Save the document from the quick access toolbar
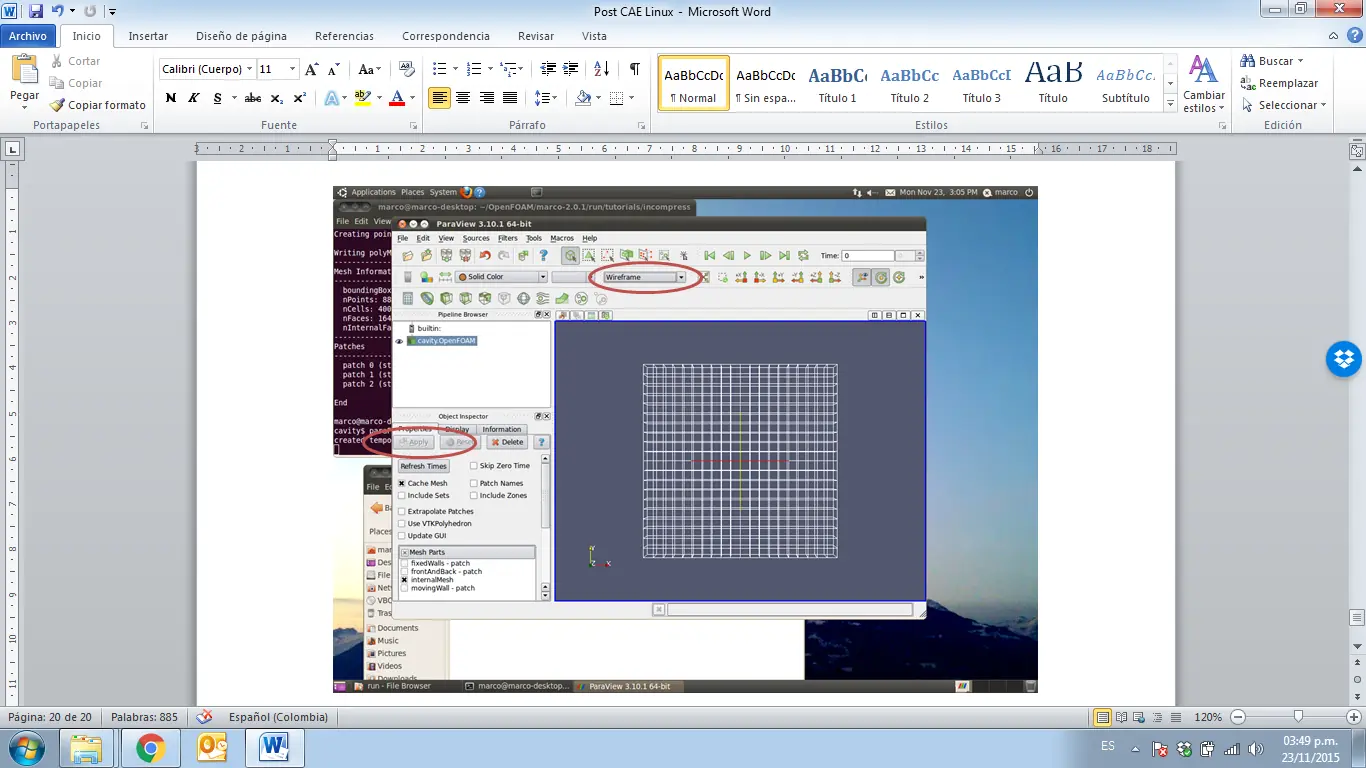 (x=36, y=12)
